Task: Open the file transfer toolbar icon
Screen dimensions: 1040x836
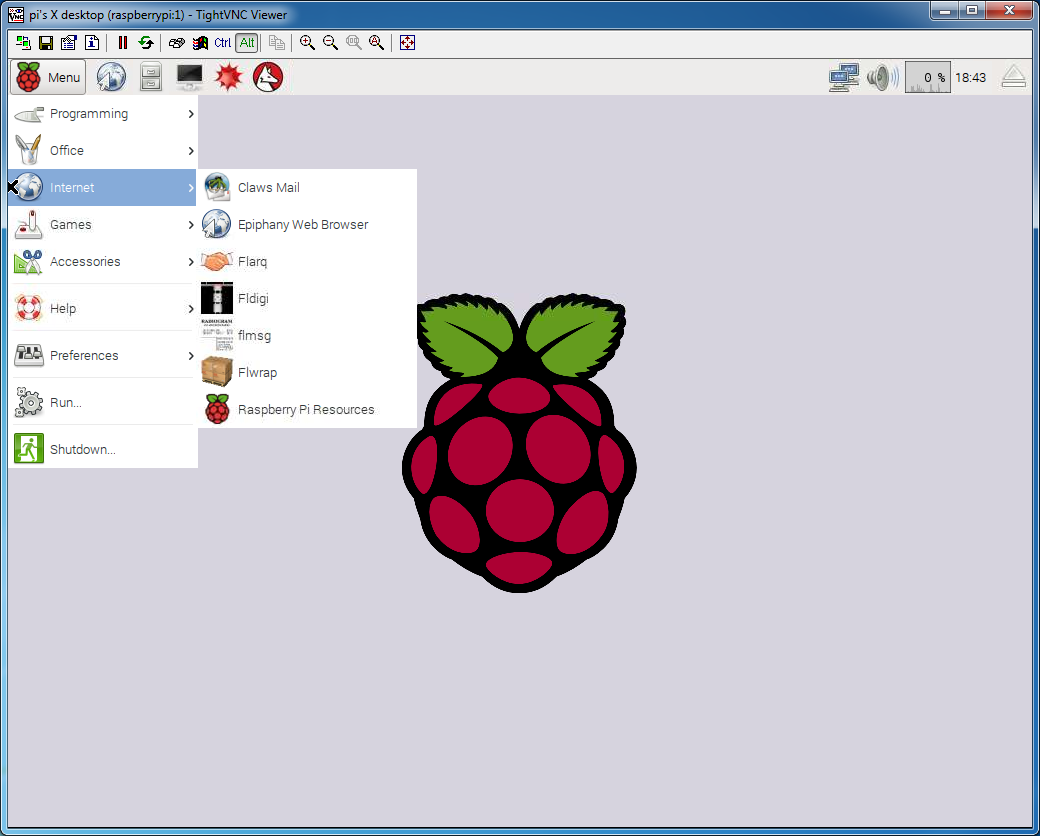Action: coord(277,43)
